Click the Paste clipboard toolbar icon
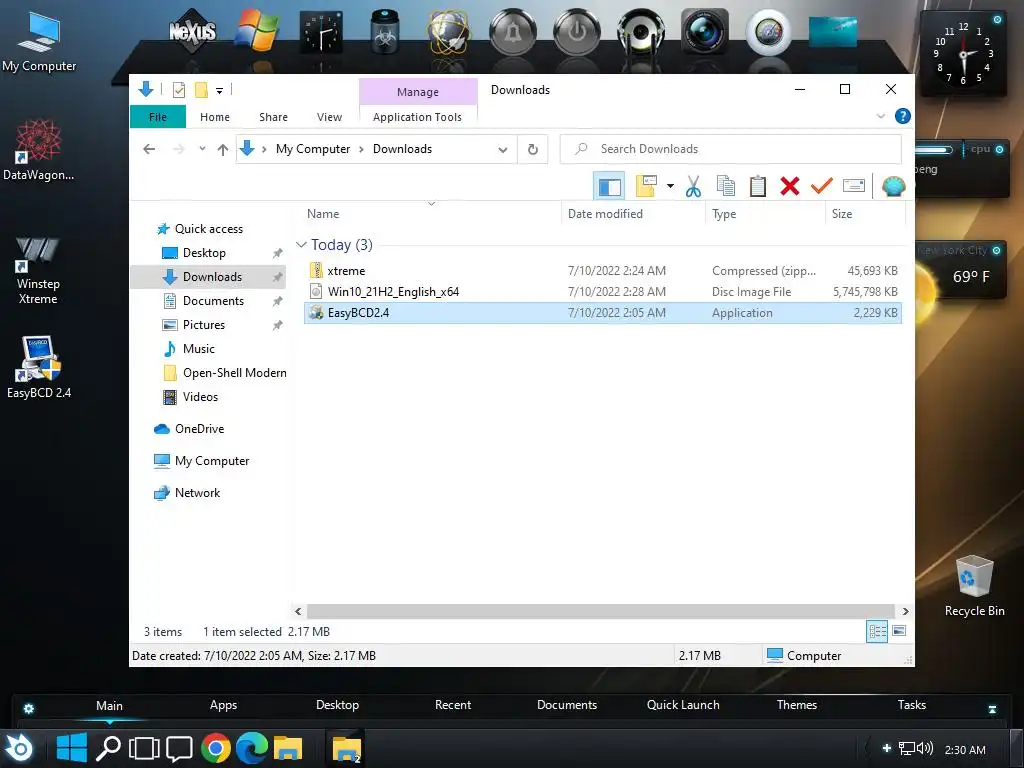 point(758,186)
